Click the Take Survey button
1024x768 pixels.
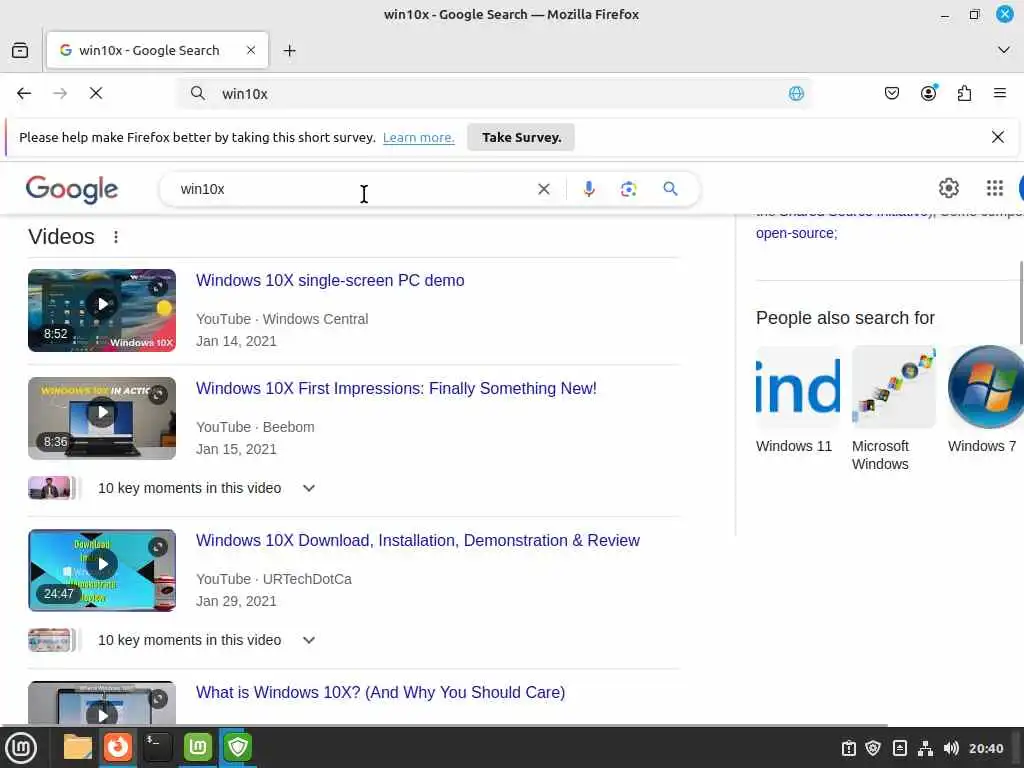(x=521, y=137)
